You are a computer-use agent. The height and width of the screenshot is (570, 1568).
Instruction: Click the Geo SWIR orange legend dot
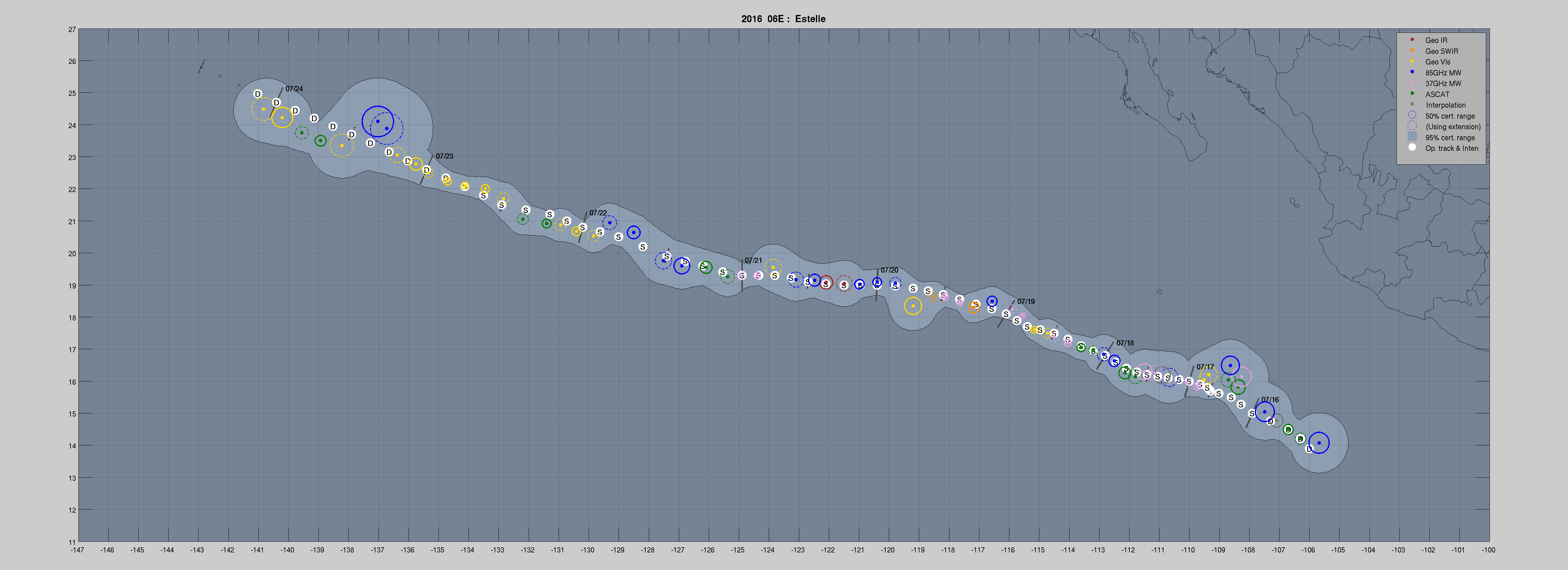(x=1412, y=50)
